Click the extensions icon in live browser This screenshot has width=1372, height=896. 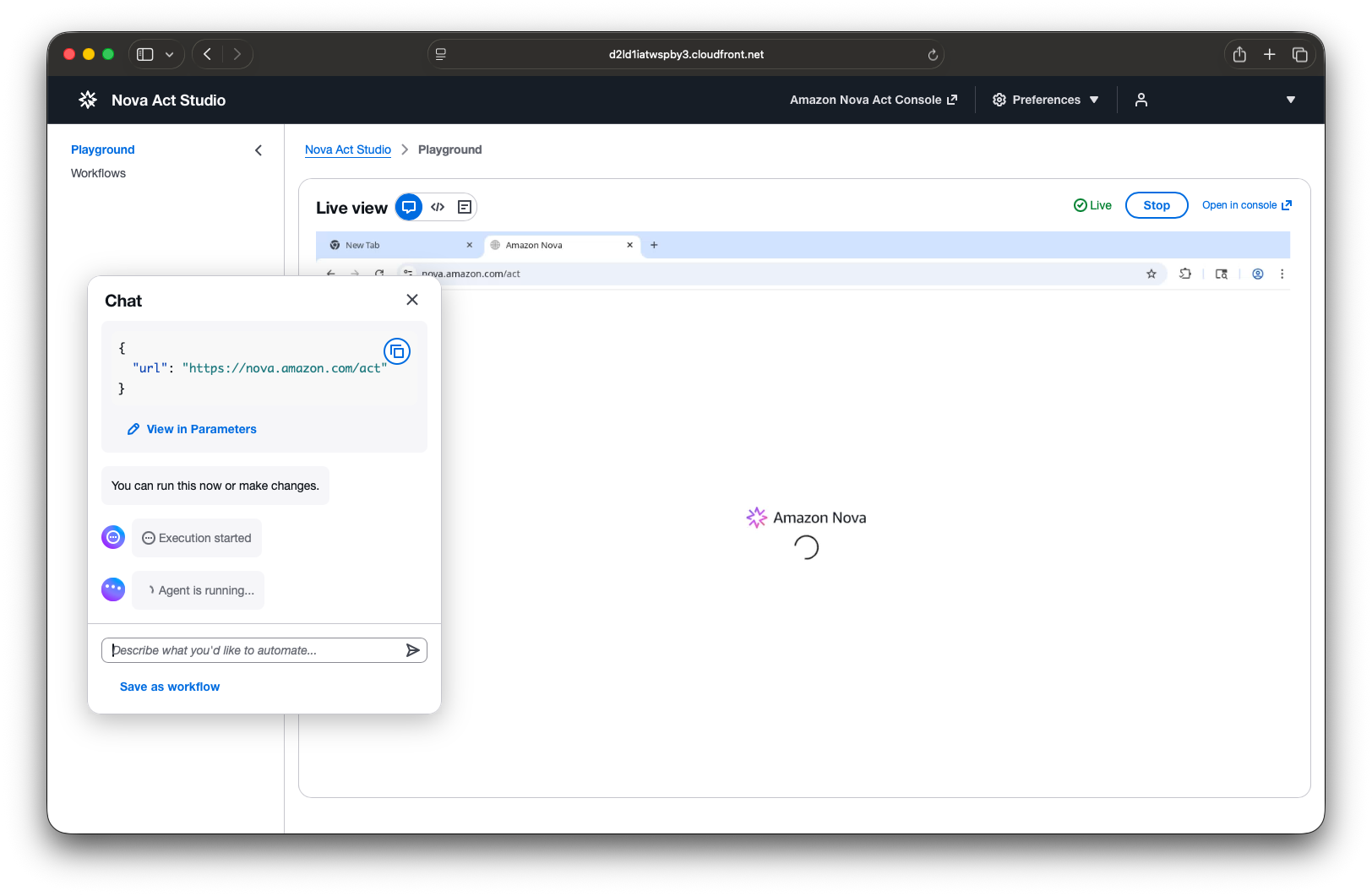tap(1185, 274)
